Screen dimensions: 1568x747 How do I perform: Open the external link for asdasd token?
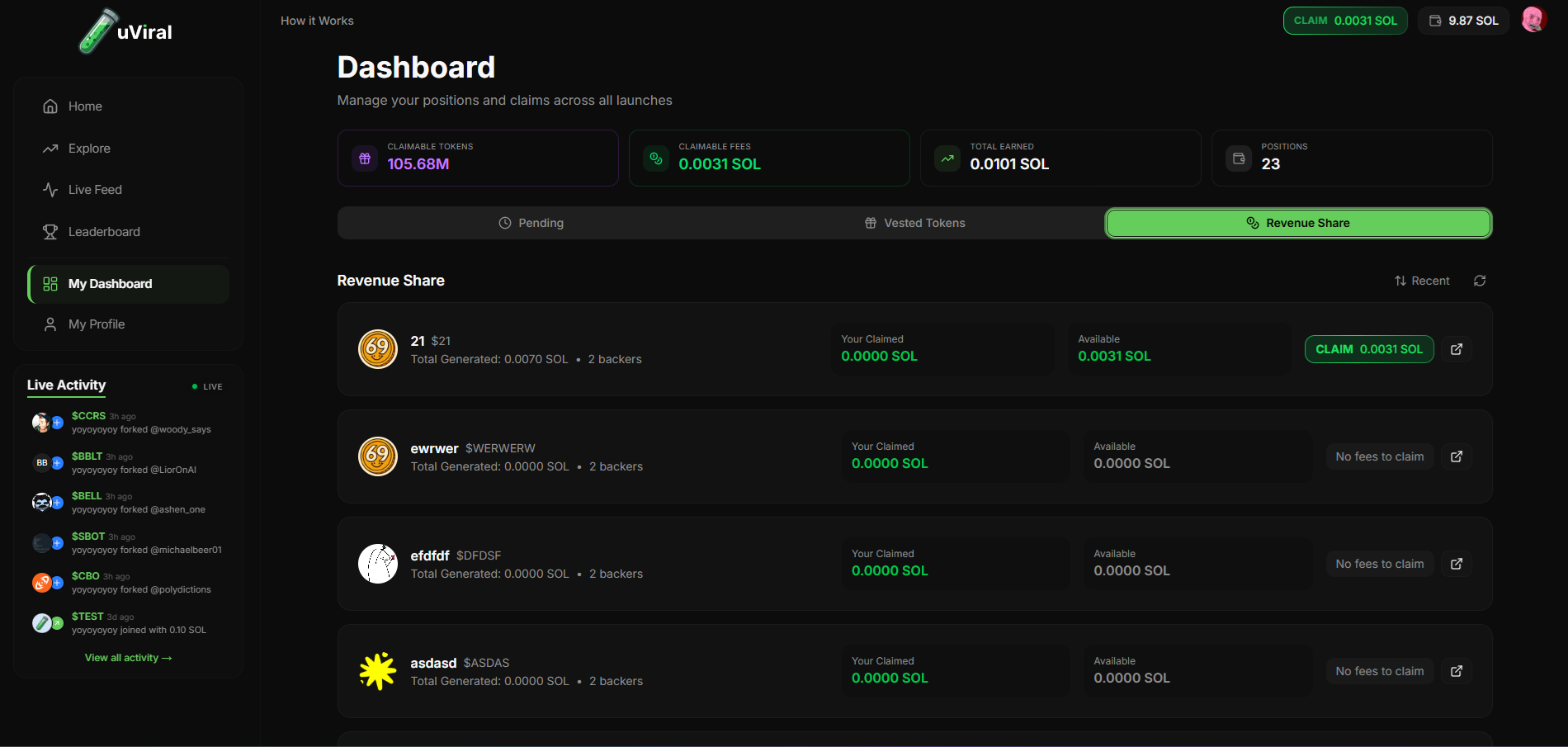[1457, 671]
